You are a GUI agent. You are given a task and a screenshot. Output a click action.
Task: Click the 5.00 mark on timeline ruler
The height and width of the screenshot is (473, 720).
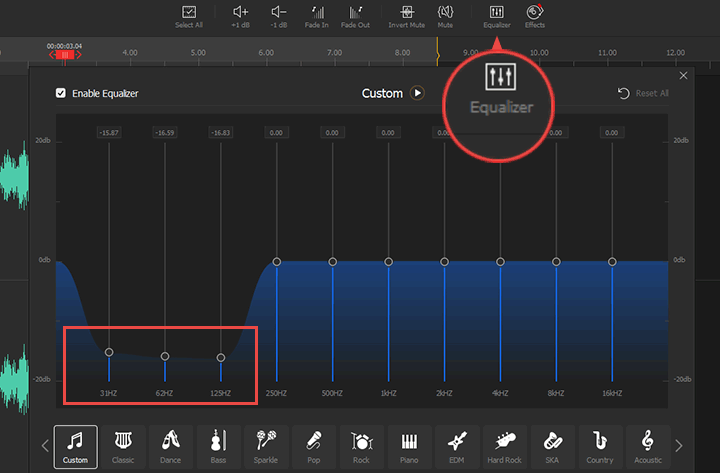[198, 52]
